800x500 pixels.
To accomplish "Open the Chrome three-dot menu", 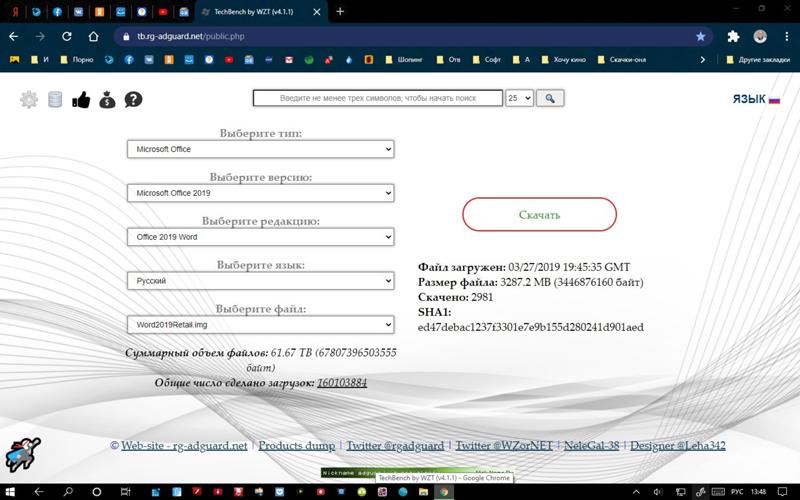I will pyautogui.click(x=786, y=36).
